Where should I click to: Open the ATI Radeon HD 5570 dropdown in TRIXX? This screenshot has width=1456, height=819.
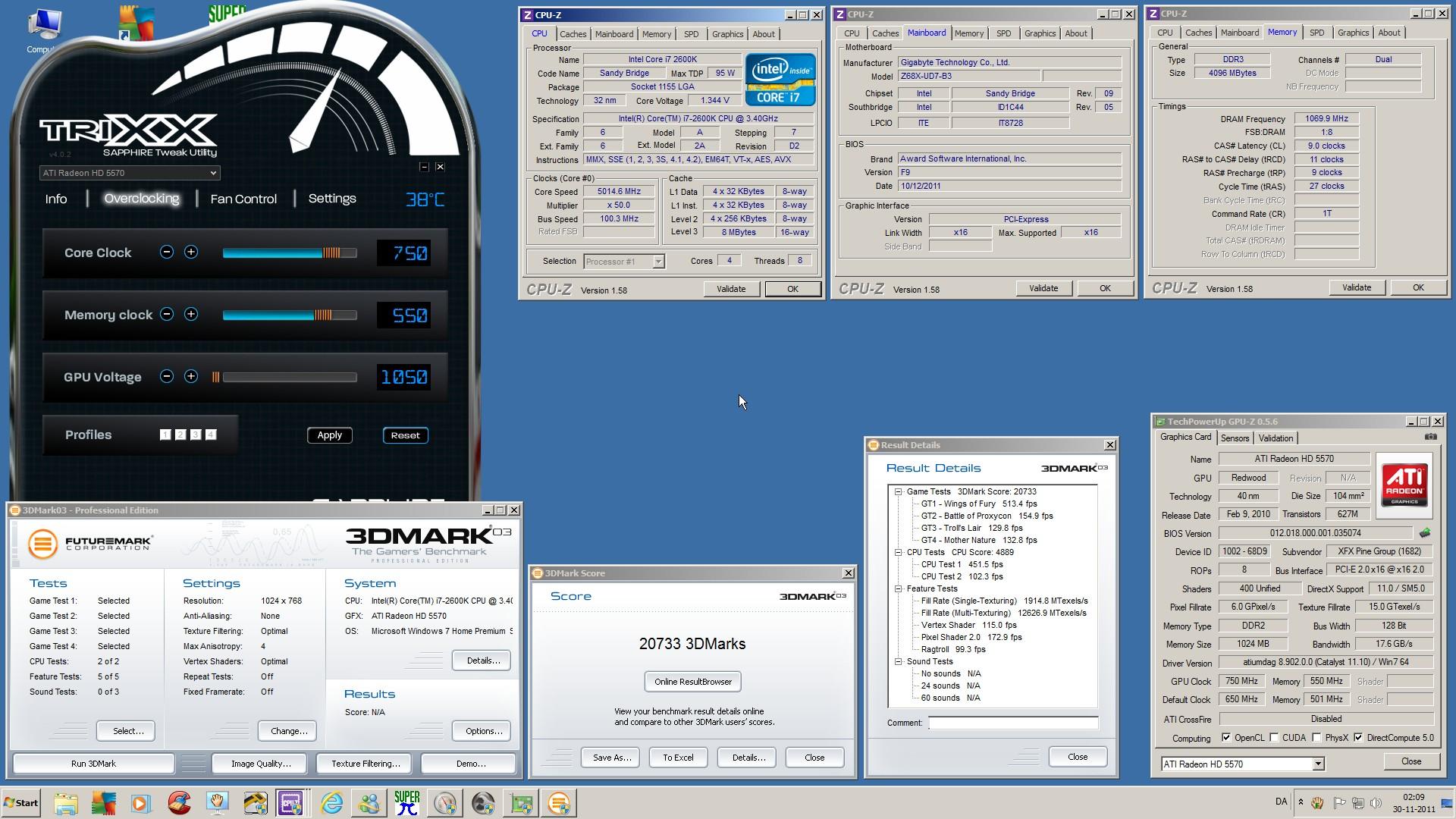click(130, 173)
